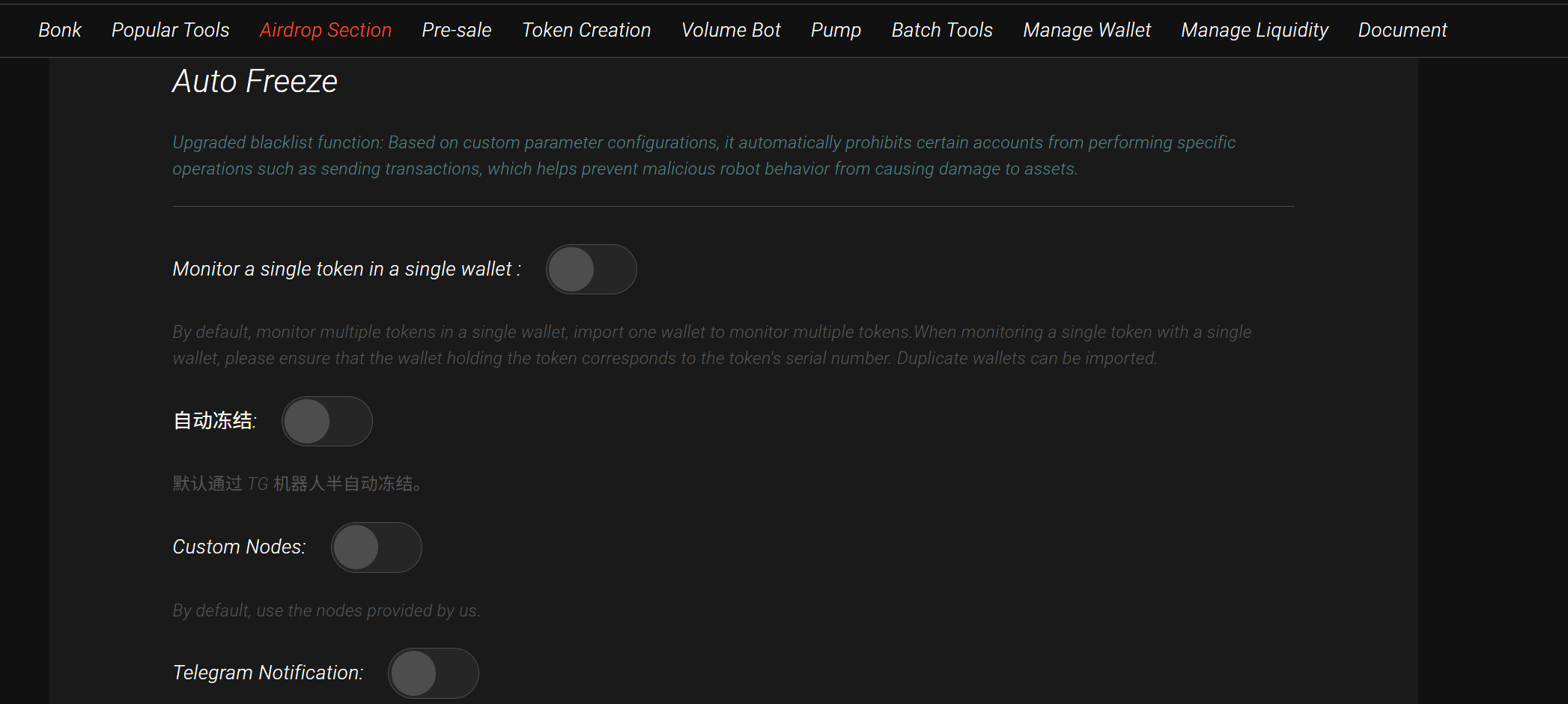Switch to the Document tab
The image size is (1568, 704).
point(1403,30)
